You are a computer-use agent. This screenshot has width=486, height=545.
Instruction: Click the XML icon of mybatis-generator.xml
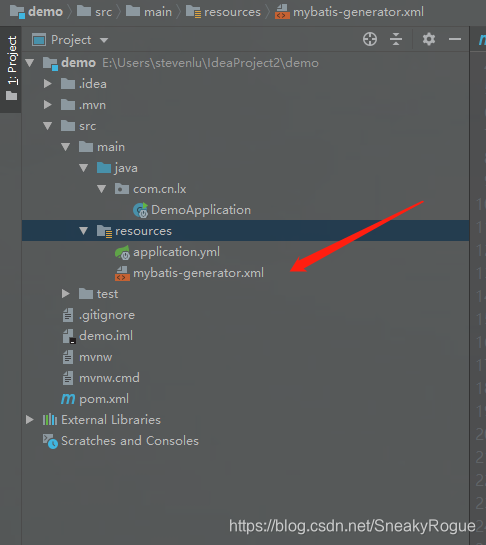pos(123,273)
